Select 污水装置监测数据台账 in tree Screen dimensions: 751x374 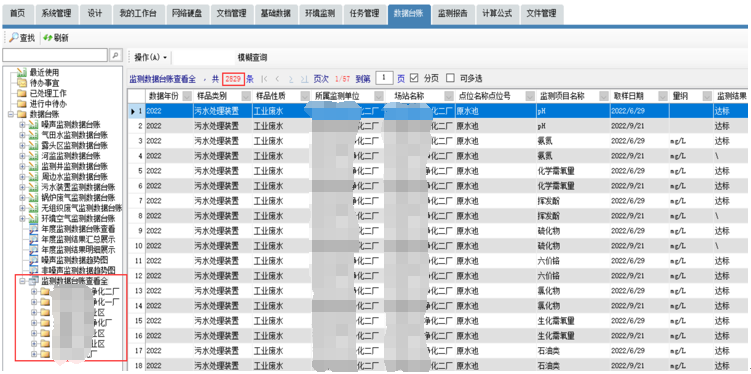click(x=78, y=187)
